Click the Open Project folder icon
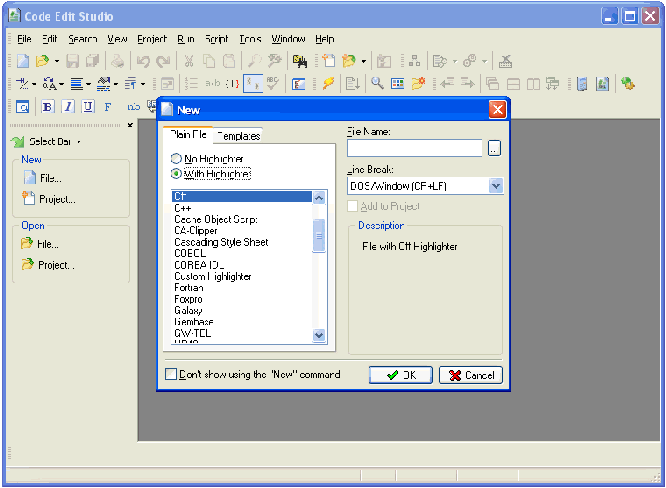The width and height of the screenshot is (666, 488). click(349, 61)
